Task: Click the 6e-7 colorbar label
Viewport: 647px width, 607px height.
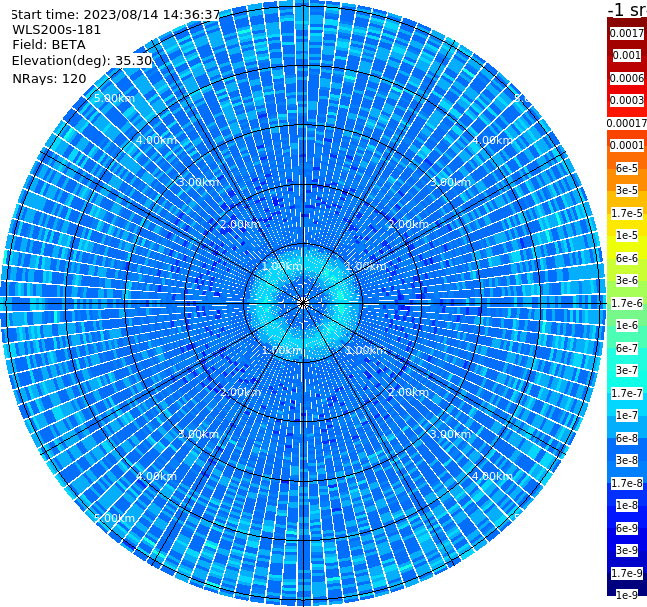Action: 627,348
